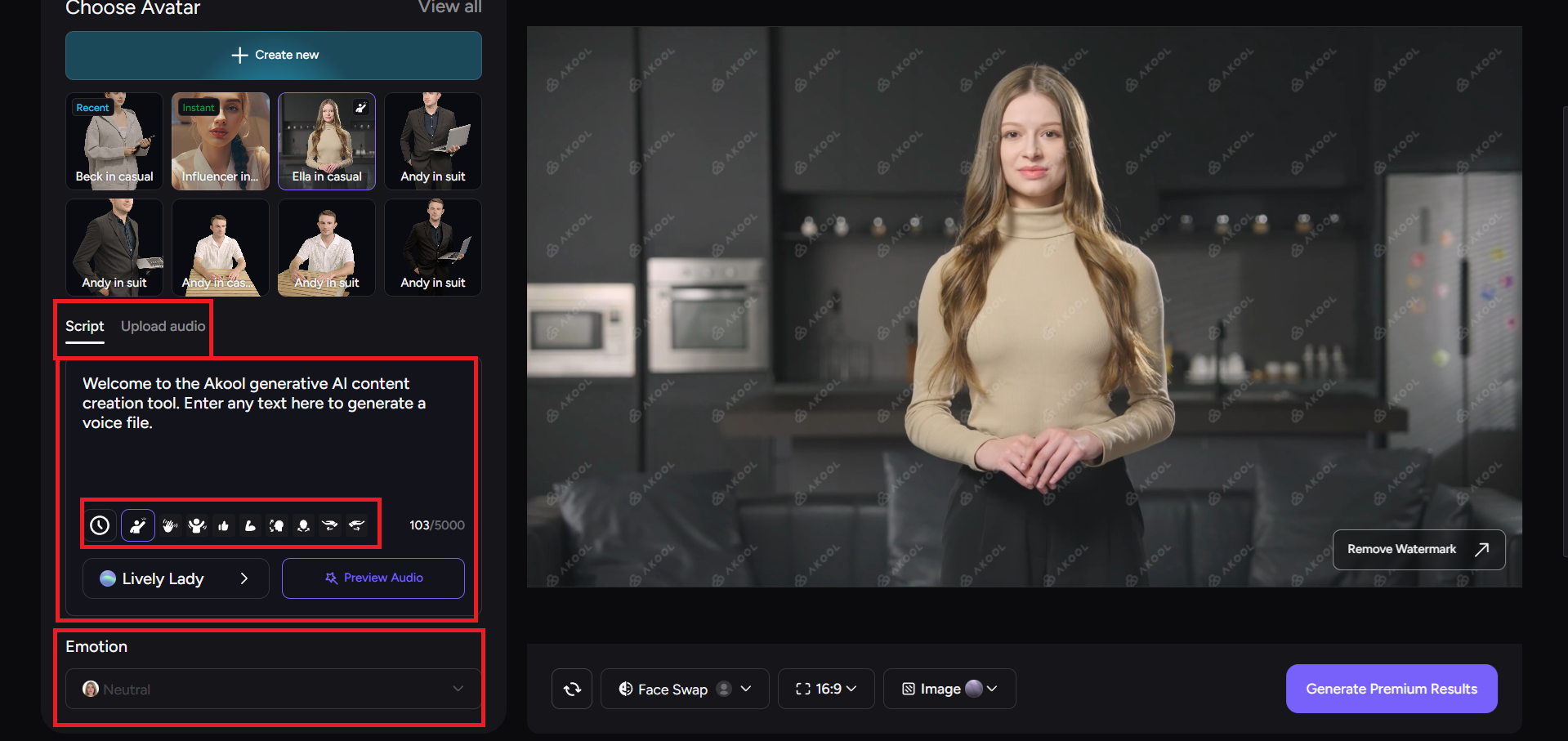Insert a pause using the clock icon
This screenshot has width=1568, height=741.
click(x=100, y=525)
